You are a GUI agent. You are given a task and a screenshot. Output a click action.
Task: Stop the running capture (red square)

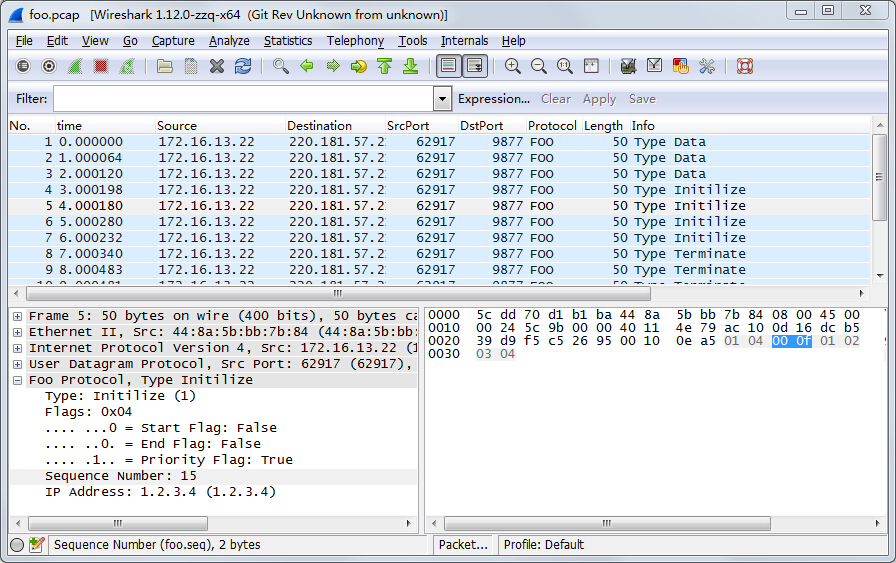coord(101,66)
